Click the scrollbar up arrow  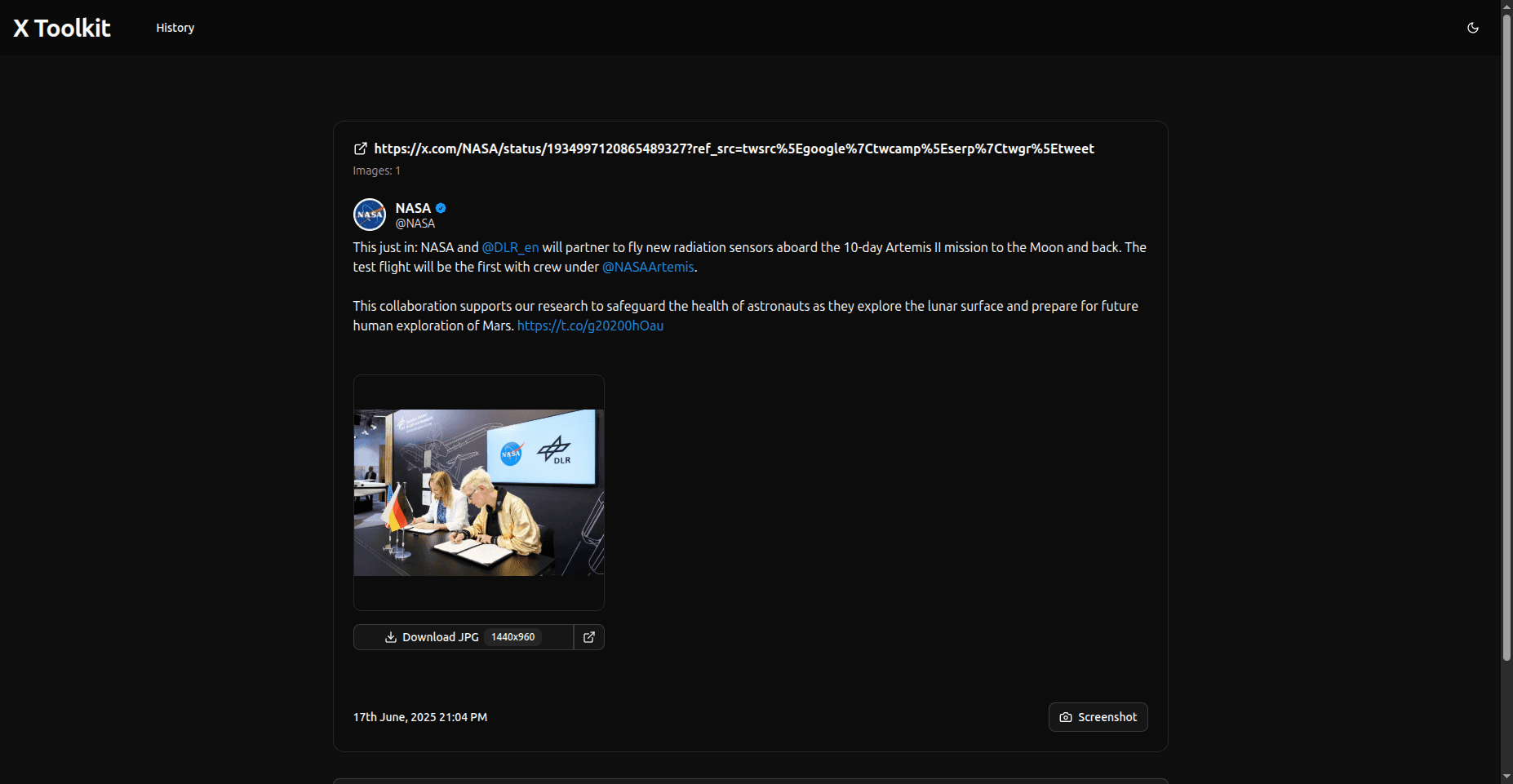pos(1506,7)
